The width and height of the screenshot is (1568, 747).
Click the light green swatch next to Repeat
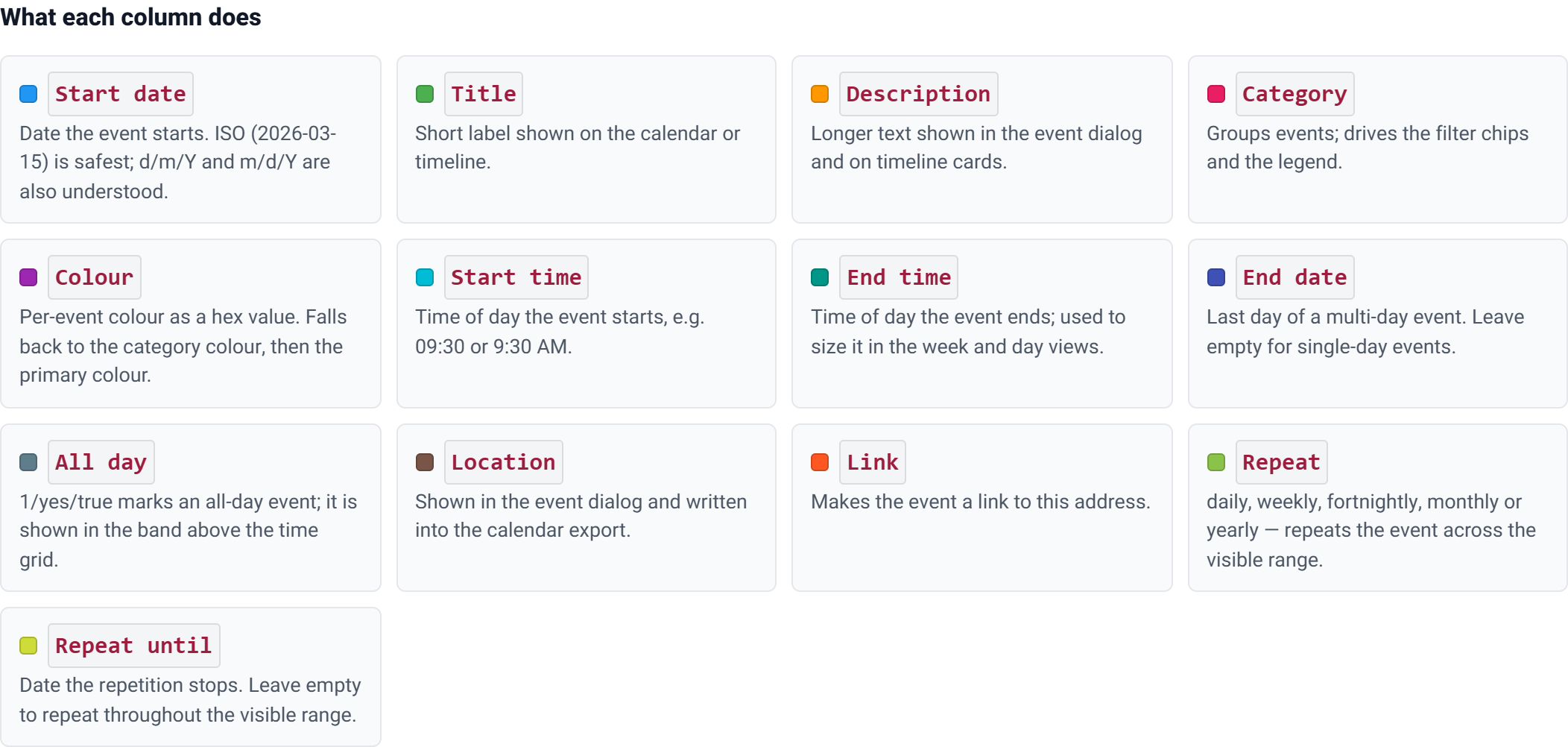[1216, 462]
